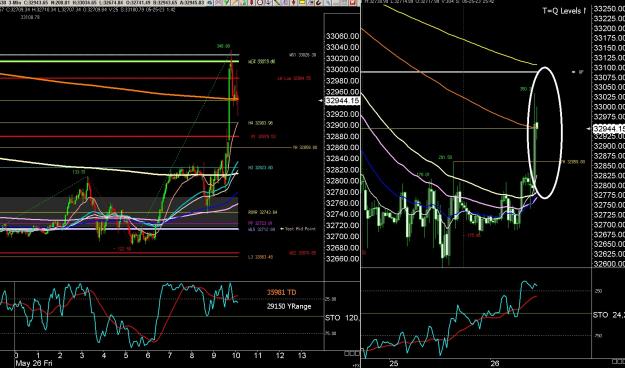Click the STO 120 indicator label on left chart

[x=342, y=318]
